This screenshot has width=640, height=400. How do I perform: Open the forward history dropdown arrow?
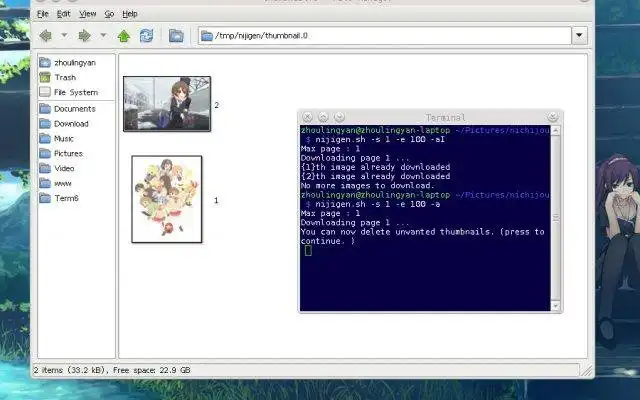pos(103,36)
